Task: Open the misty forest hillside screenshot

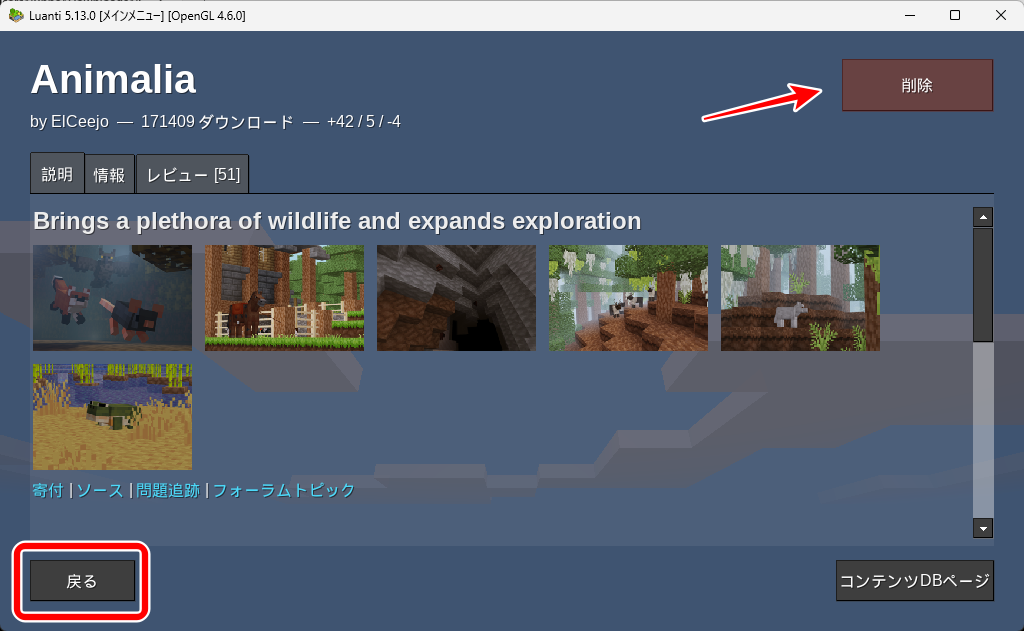Action: [x=628, y=298]
